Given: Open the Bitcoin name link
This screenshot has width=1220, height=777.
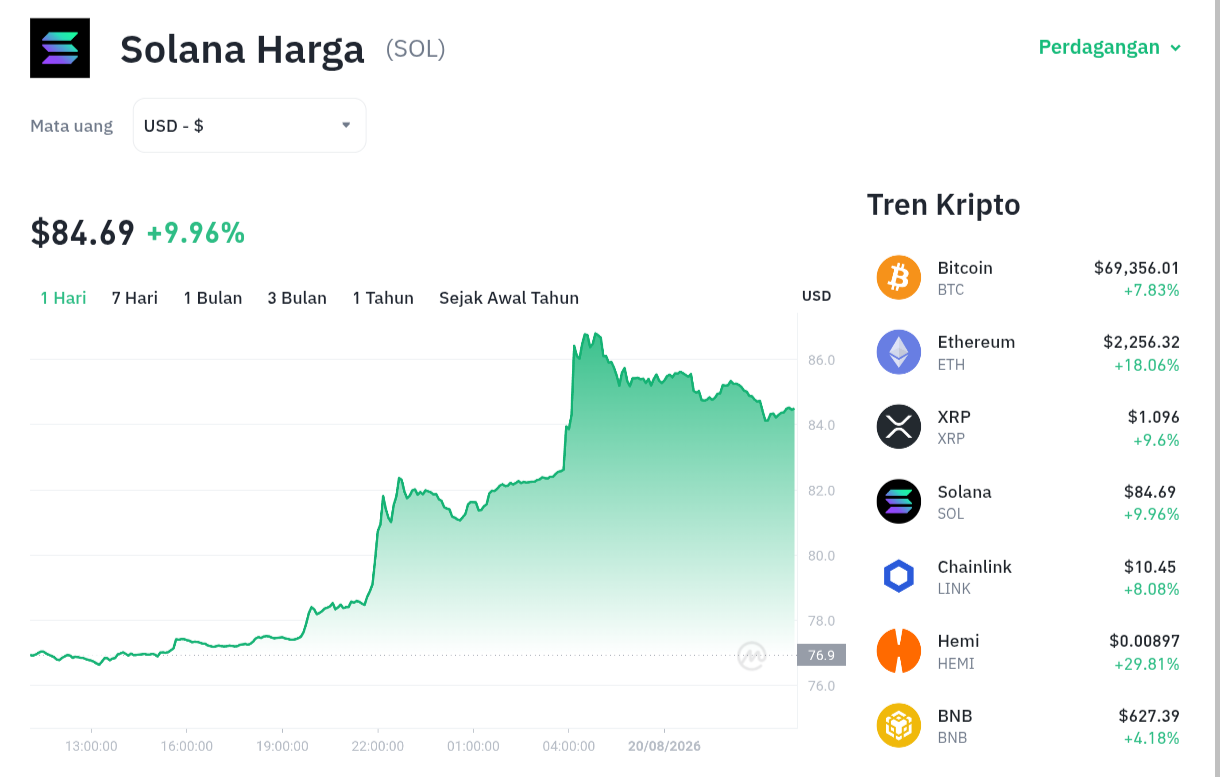Looking at the screenshot, I should [x=965, y=268].
